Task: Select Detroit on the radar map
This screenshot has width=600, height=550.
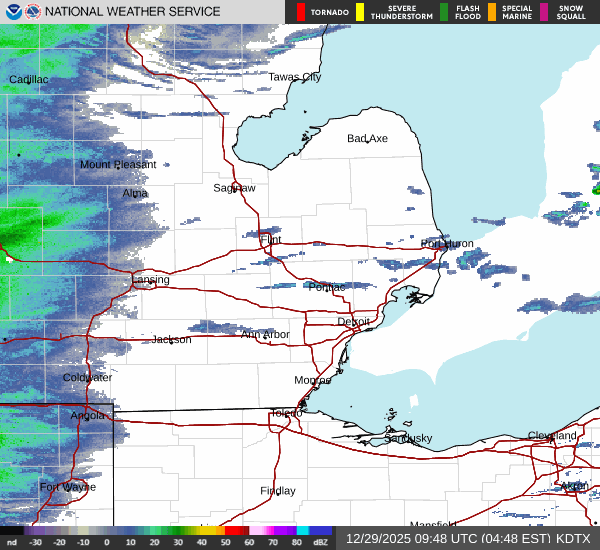Action: [x=353, y=322]
